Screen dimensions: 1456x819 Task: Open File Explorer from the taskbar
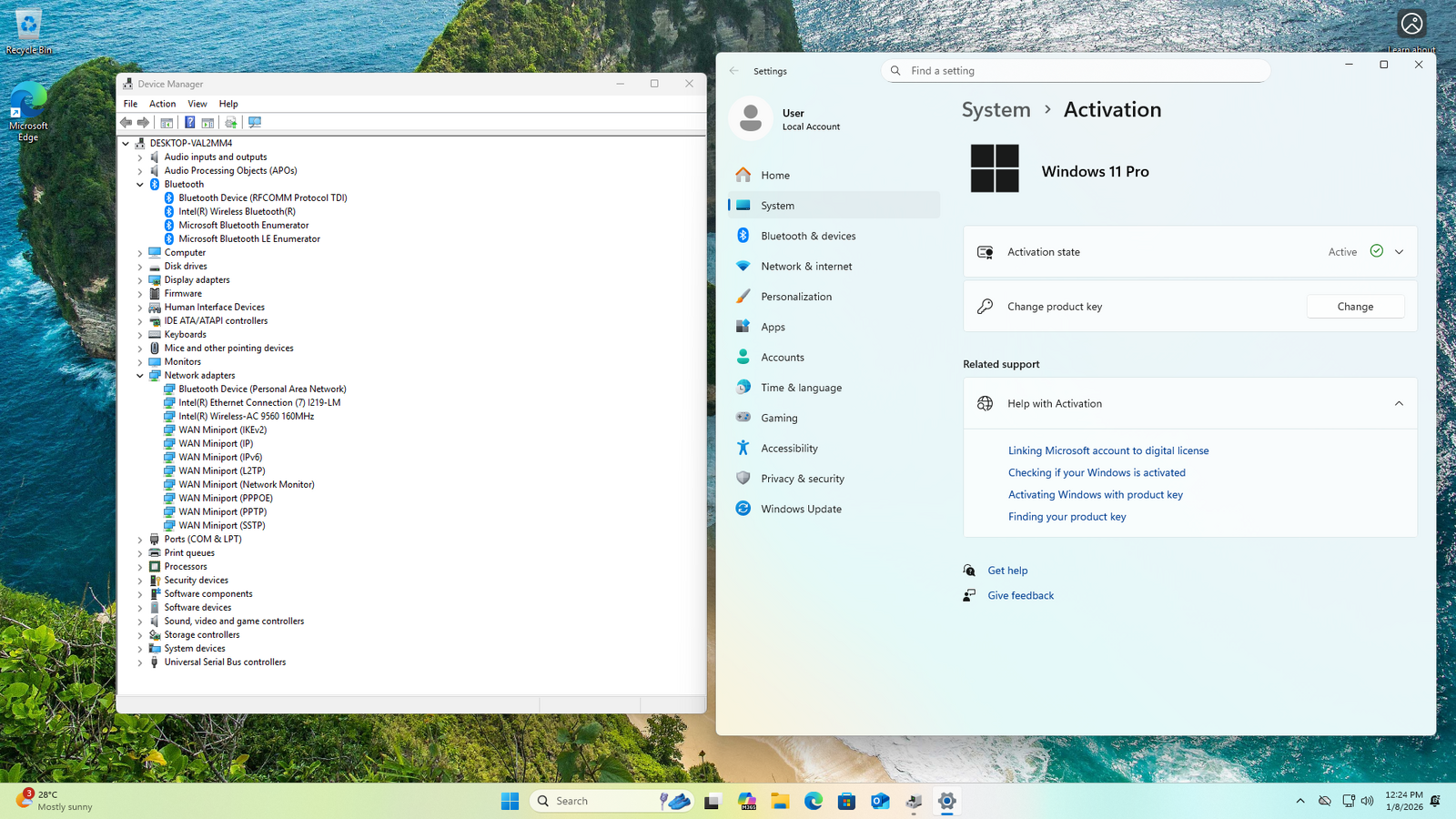780,801
